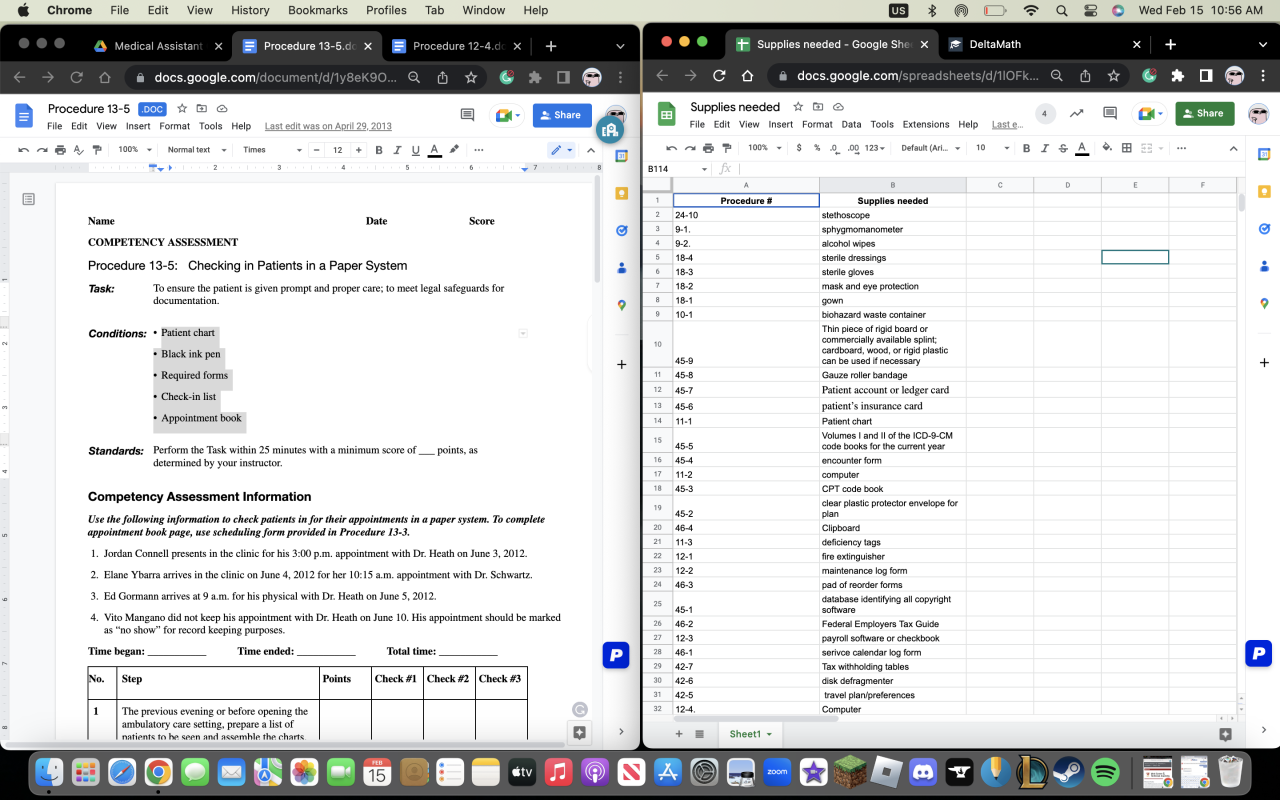Toggle italic formatting in Docs
This screenshot has width=1280, height=800.
click(398, 150)
